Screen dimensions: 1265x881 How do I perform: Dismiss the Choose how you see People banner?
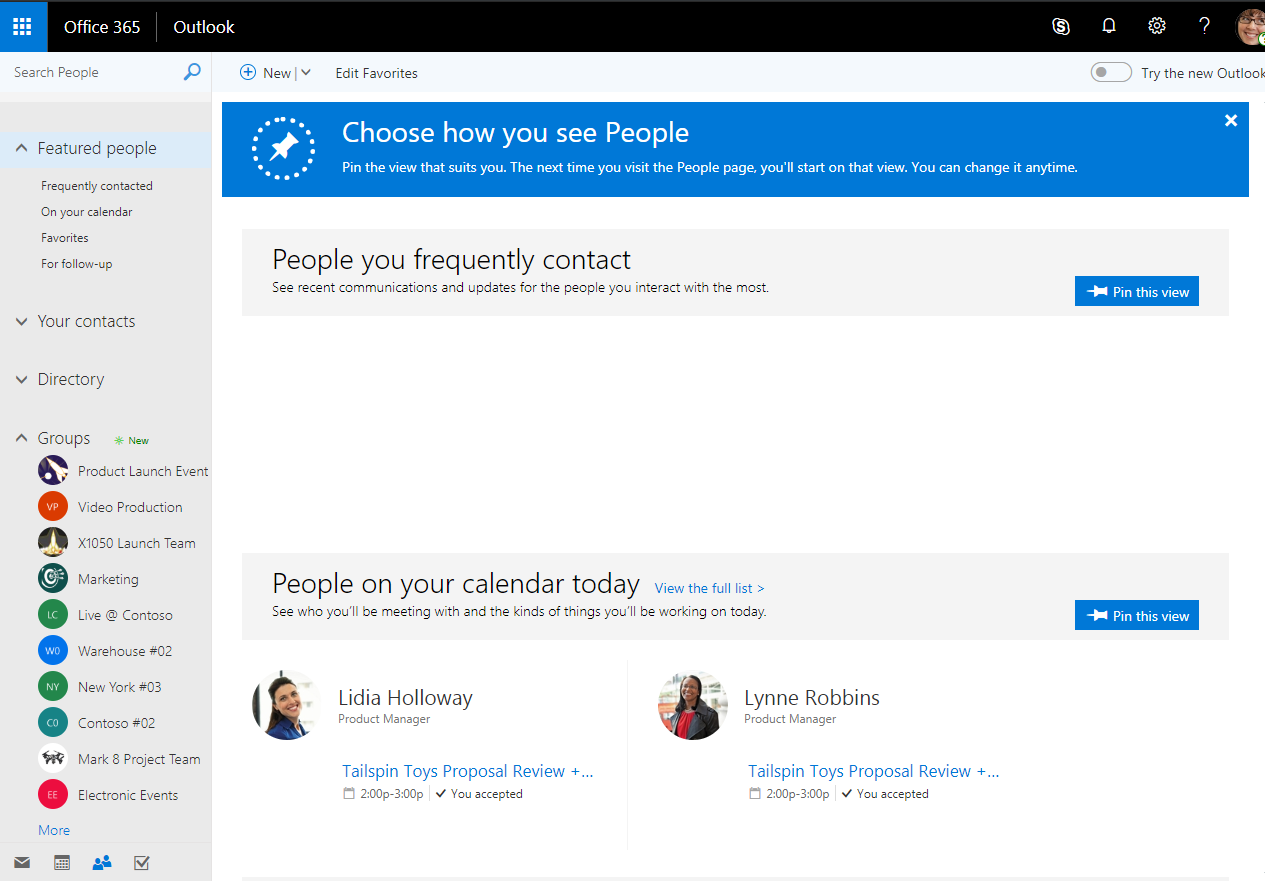click(1231, 120)
